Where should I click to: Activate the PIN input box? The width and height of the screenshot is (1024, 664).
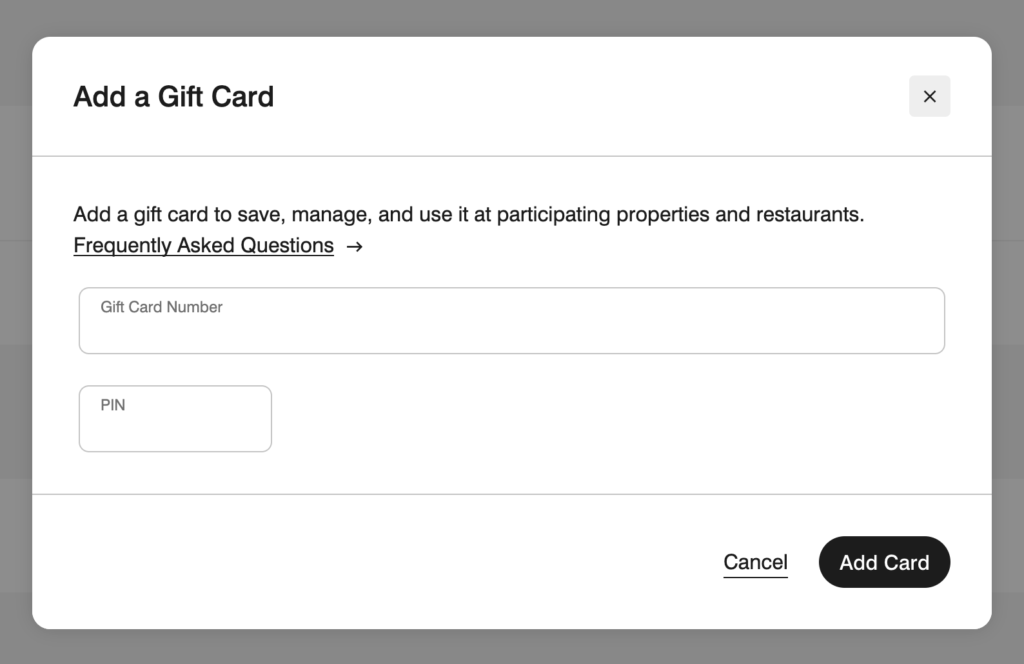[175, 418]
